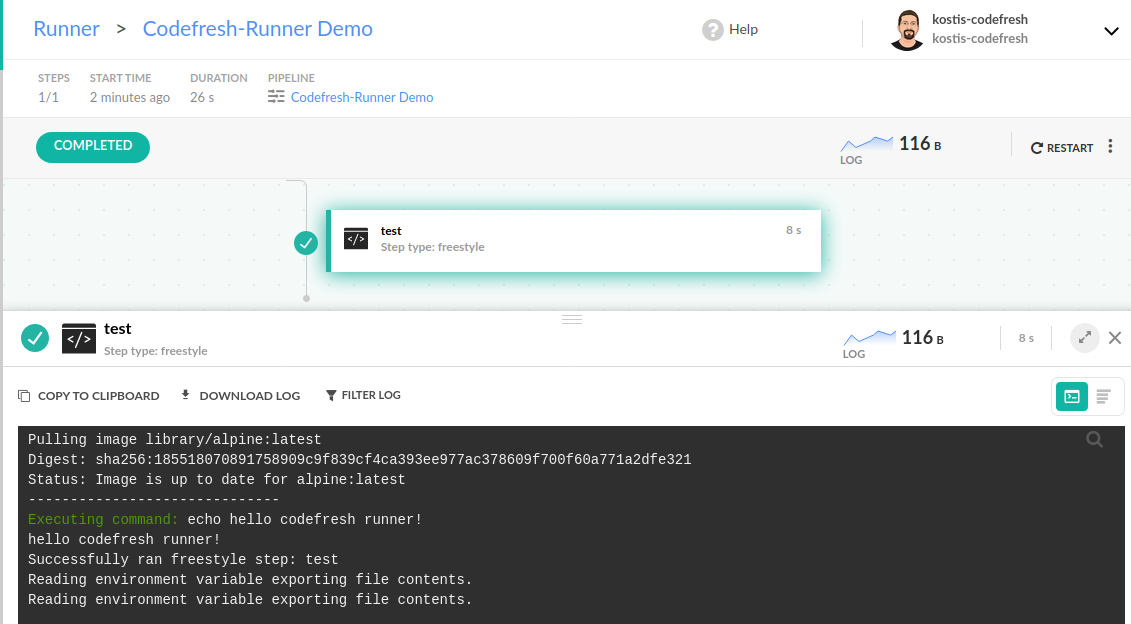Screen dimensions: 1131x624
Task: Download the step log
Action: tap(240, 396)
